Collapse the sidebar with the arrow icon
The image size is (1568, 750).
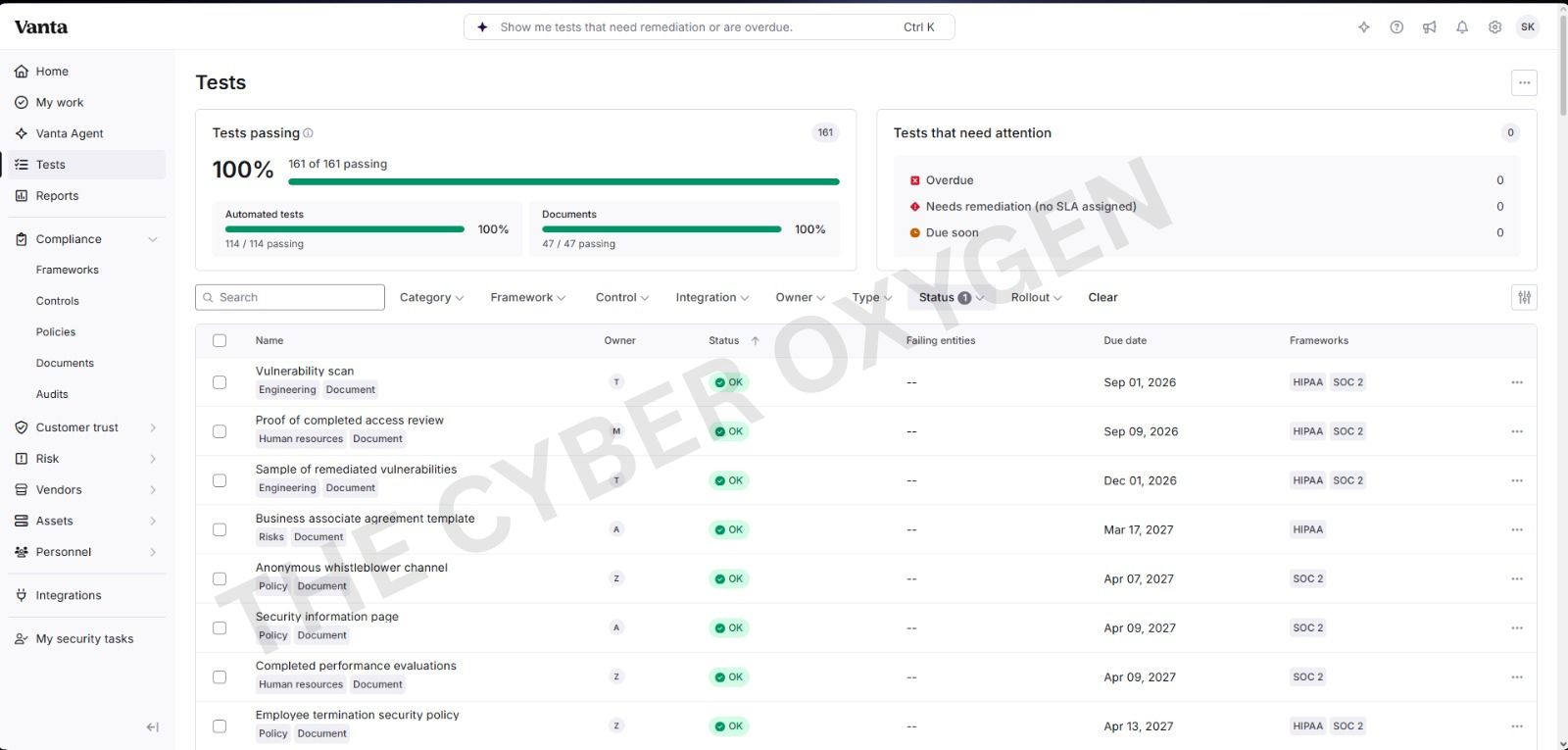point(153,727)
